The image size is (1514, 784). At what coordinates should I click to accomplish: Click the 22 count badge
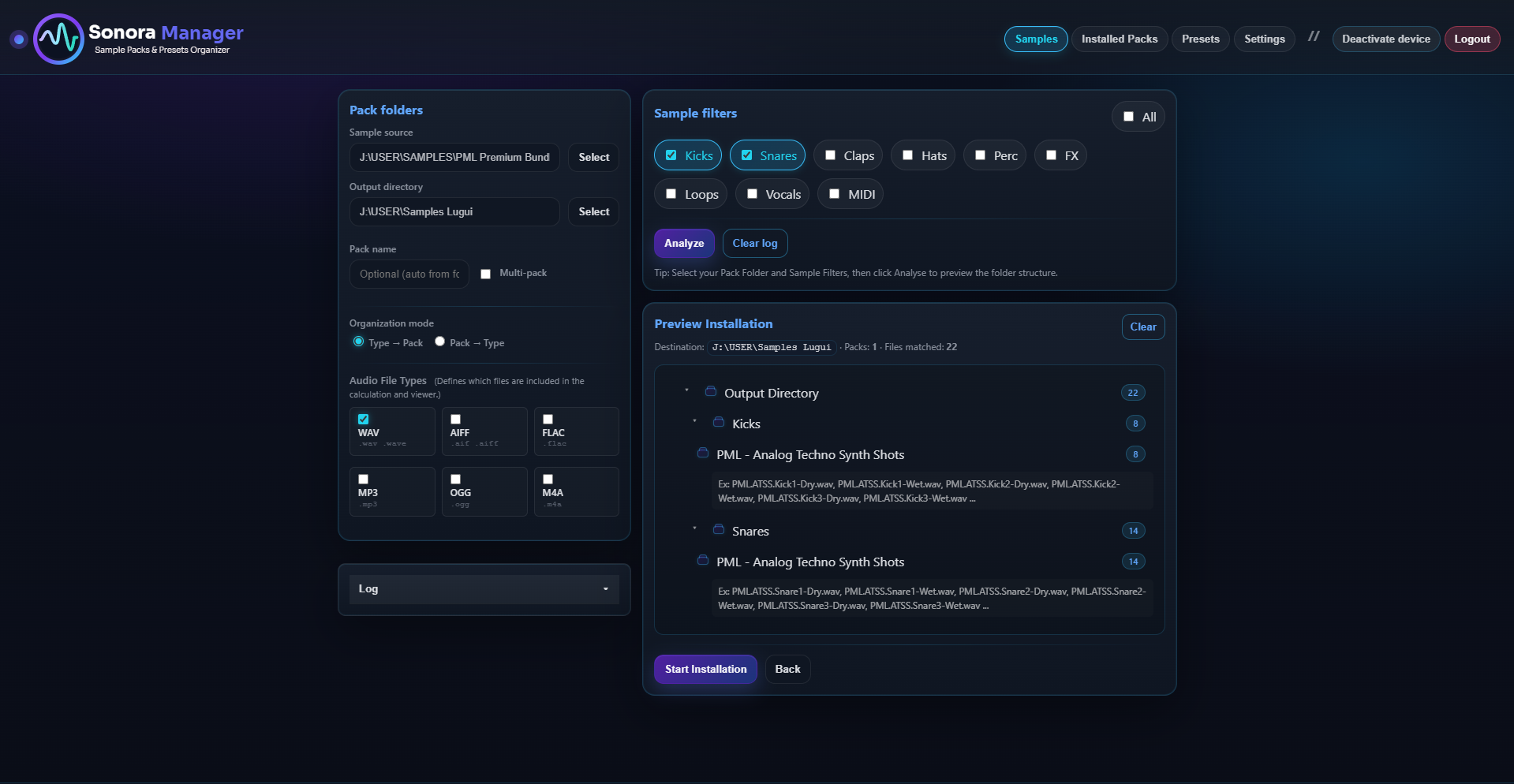click(x=1133, y=393)
